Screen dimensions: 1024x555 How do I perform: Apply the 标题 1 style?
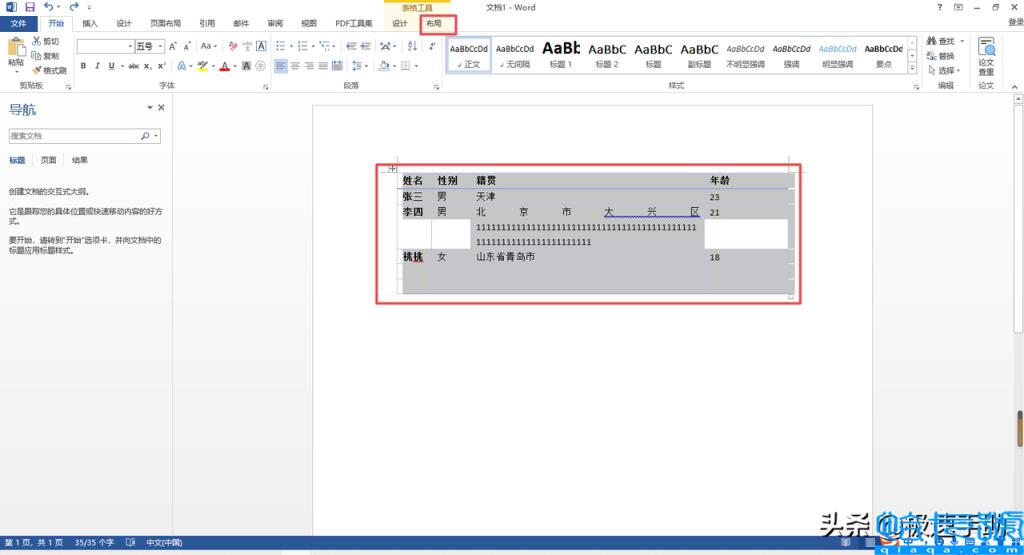561,54
